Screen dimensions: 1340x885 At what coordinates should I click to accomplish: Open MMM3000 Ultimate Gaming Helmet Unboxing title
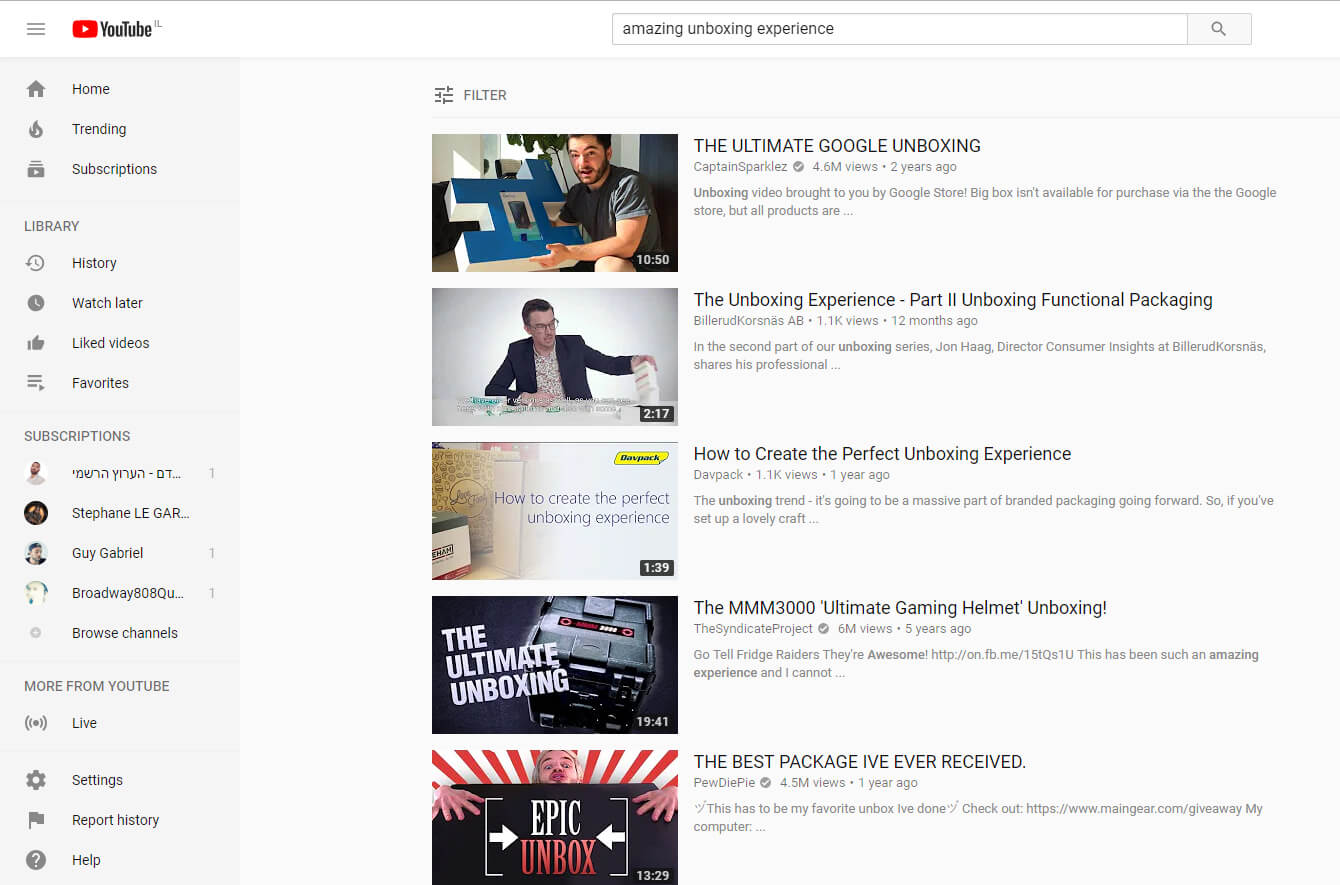[x=900, y=608]
